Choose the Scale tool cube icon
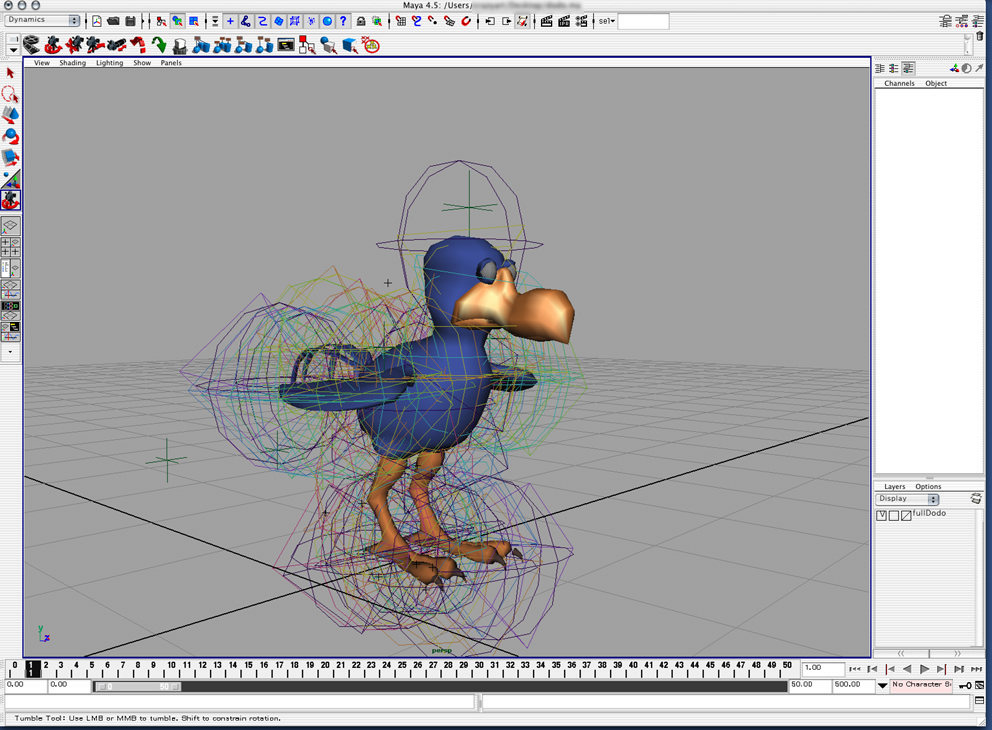Viewport: 992px width, 730px height. point(10,157)
